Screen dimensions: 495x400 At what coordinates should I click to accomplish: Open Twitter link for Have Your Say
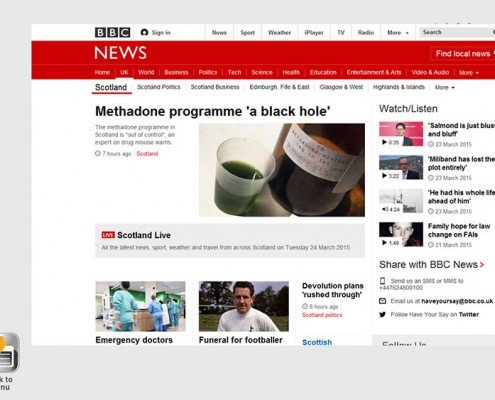[469, 314]
